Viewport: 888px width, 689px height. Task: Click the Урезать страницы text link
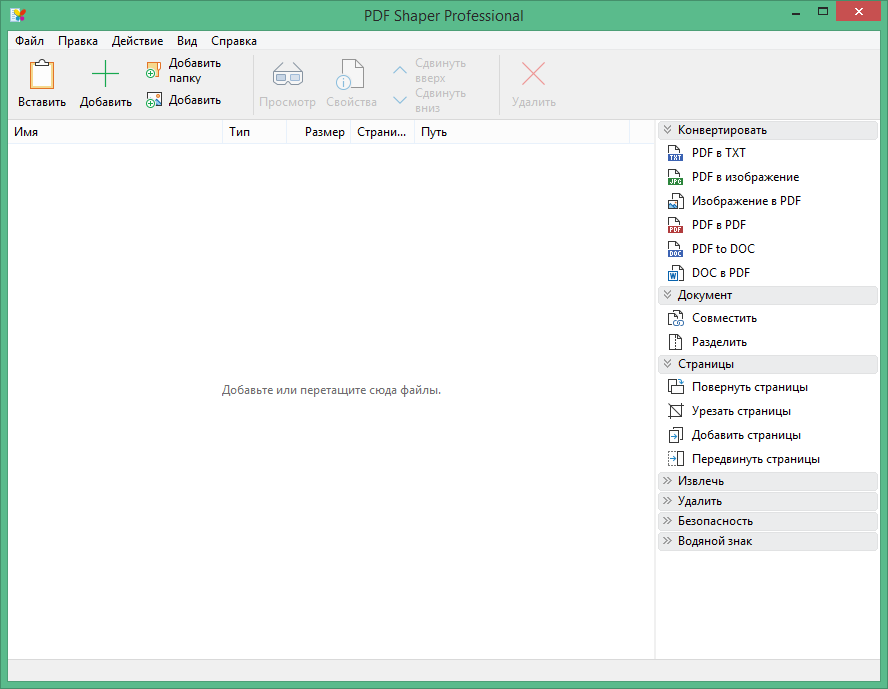point(741,411)
